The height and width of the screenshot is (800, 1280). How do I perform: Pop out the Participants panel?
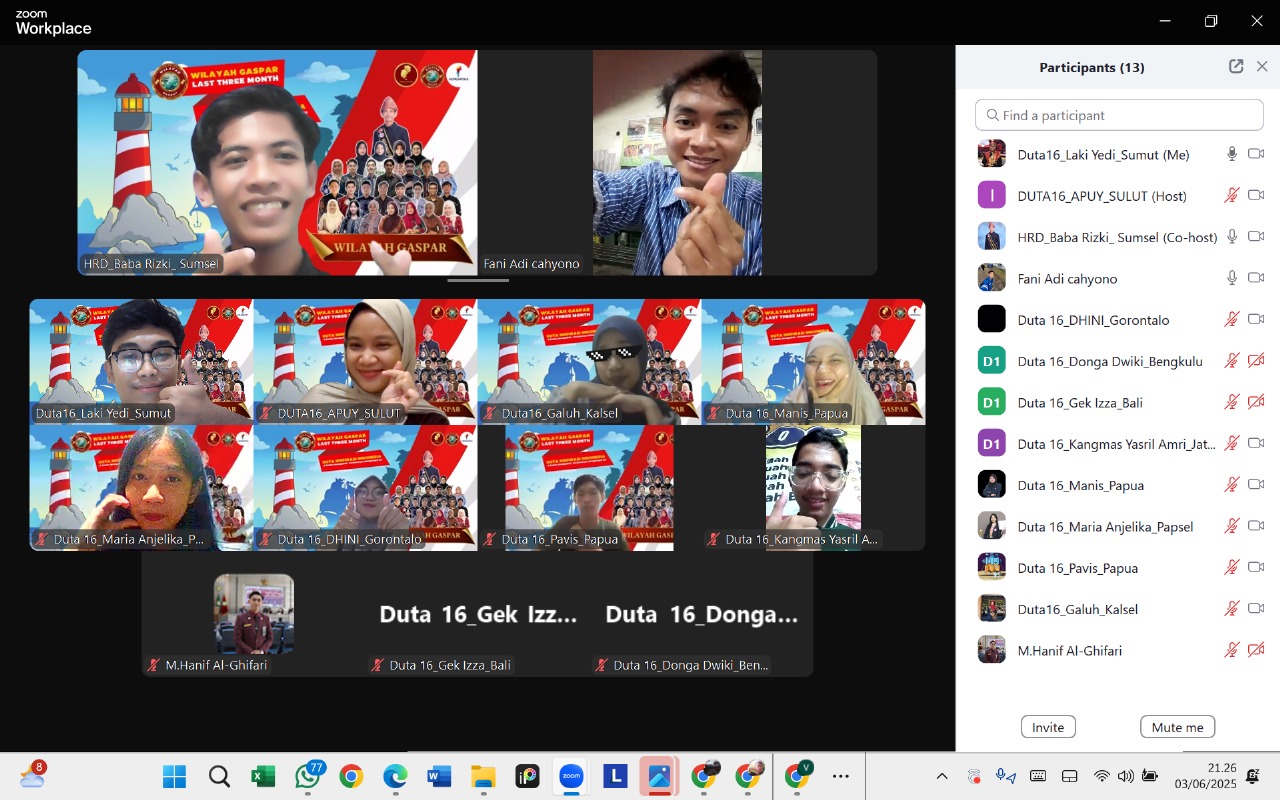pyautogui.click(x=1236, y=67)
